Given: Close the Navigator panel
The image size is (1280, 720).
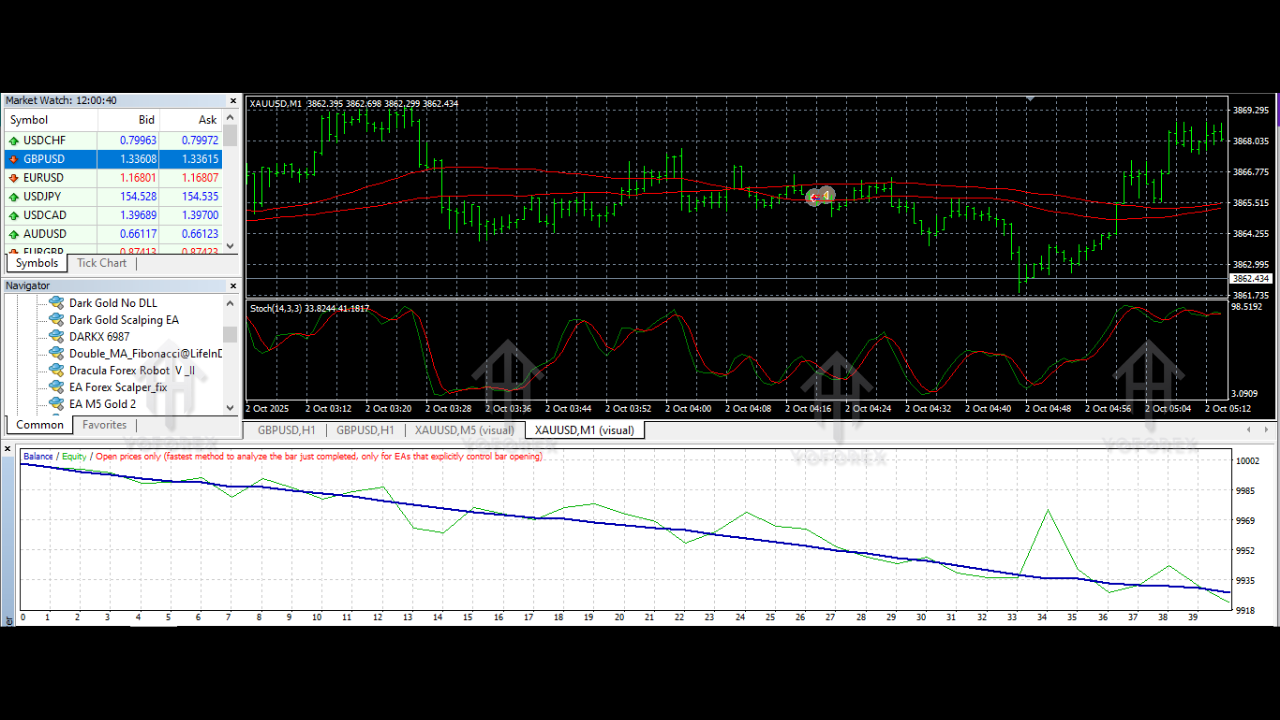Looking at the screenshot, I should pos(233,286).
